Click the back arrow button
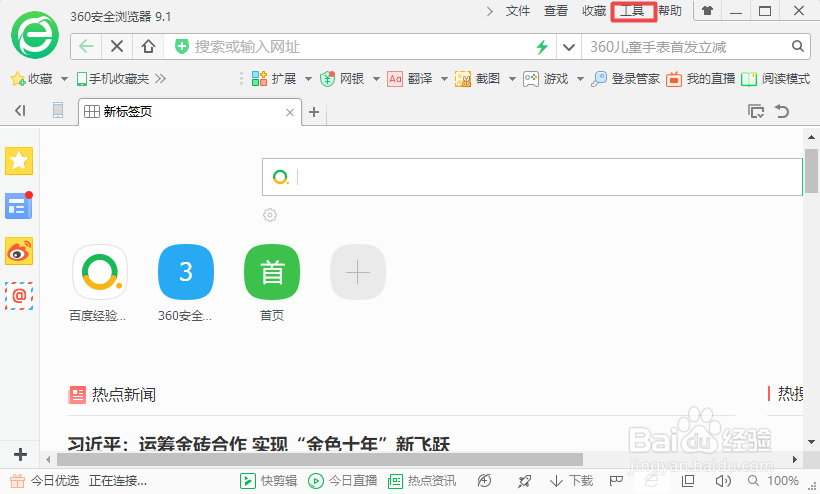820x494 pixels. 86,47
